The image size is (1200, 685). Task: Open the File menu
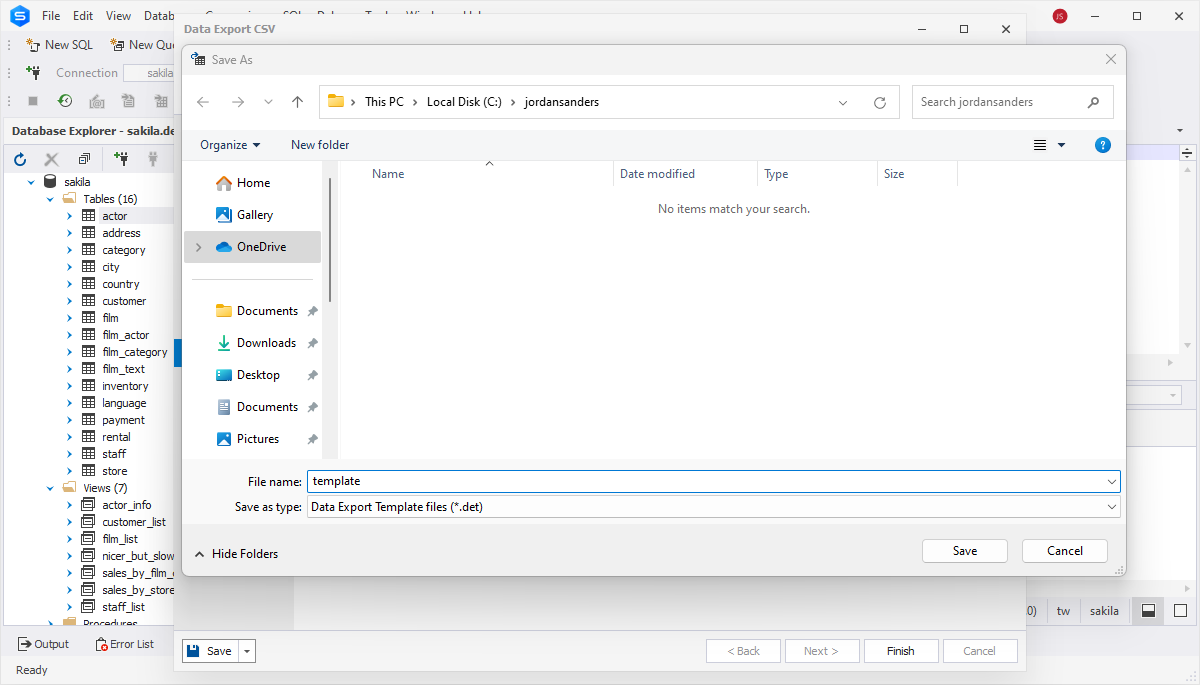tap(51, 16)
